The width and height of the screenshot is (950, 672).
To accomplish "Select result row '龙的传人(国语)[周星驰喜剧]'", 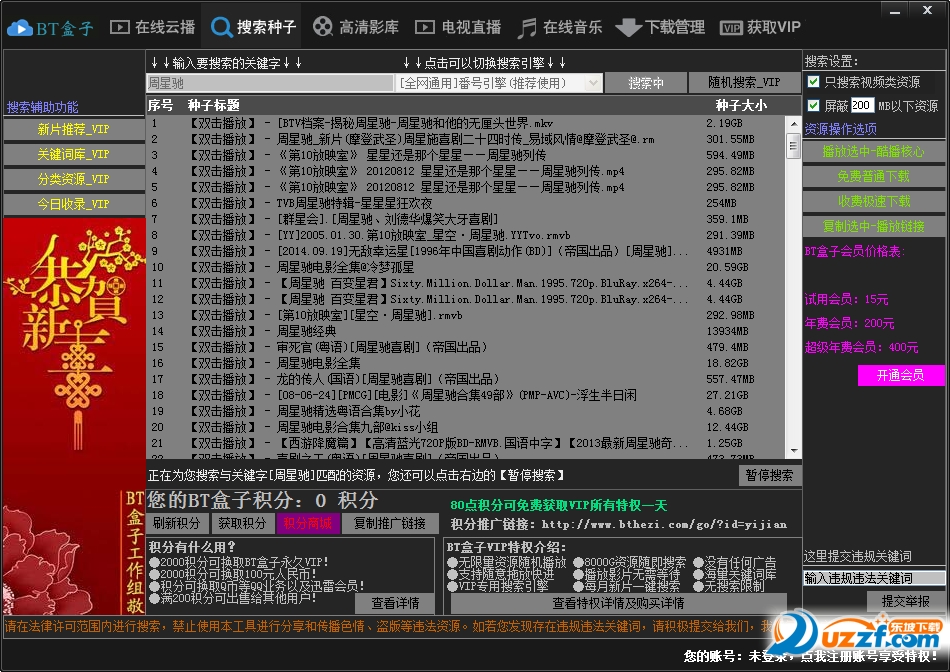I will tap(467, 379).
